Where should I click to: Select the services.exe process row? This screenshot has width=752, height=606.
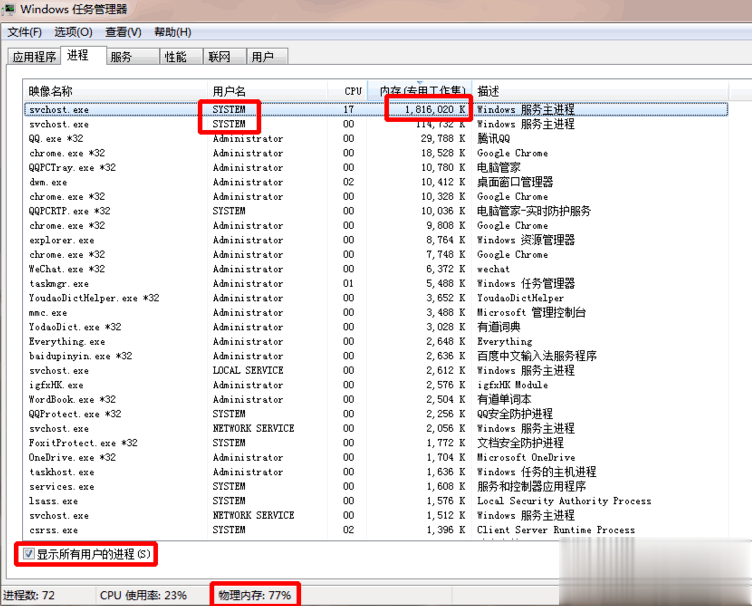(x=376, y=486)
